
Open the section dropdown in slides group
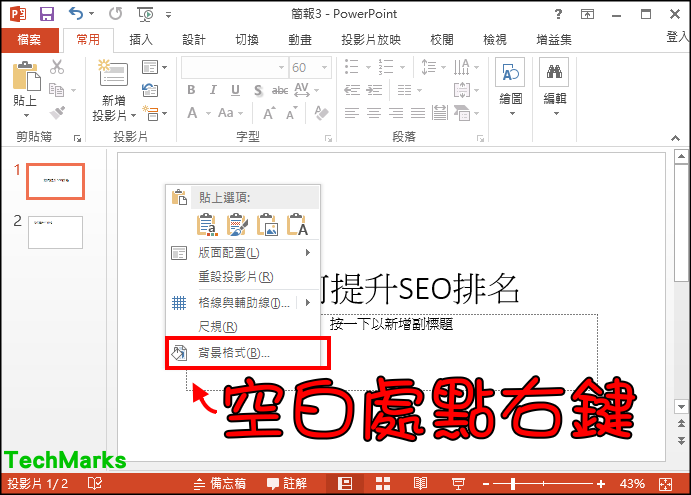pos(154,113)
